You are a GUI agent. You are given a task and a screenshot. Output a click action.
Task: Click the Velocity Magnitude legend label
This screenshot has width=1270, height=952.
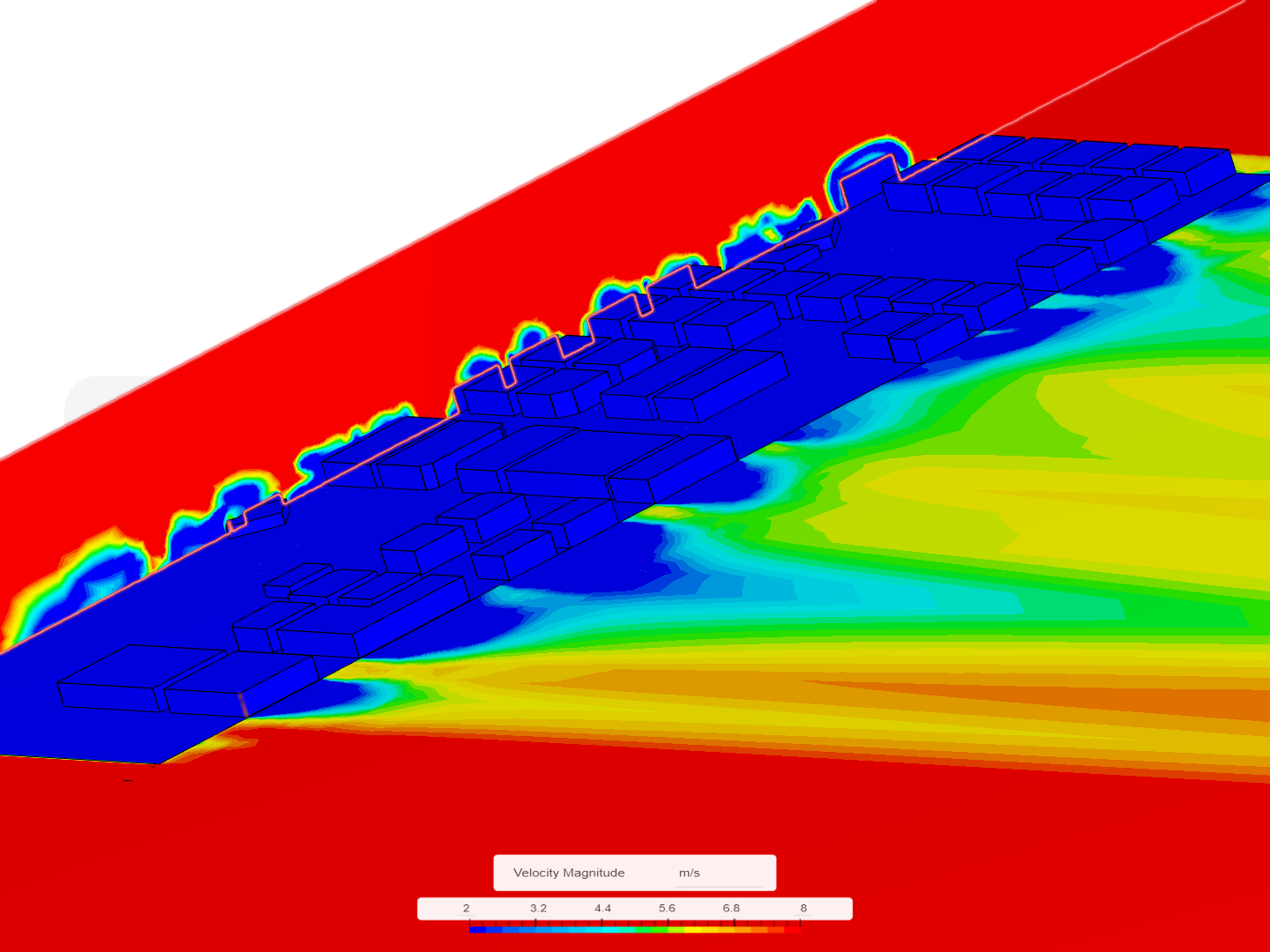569,873
